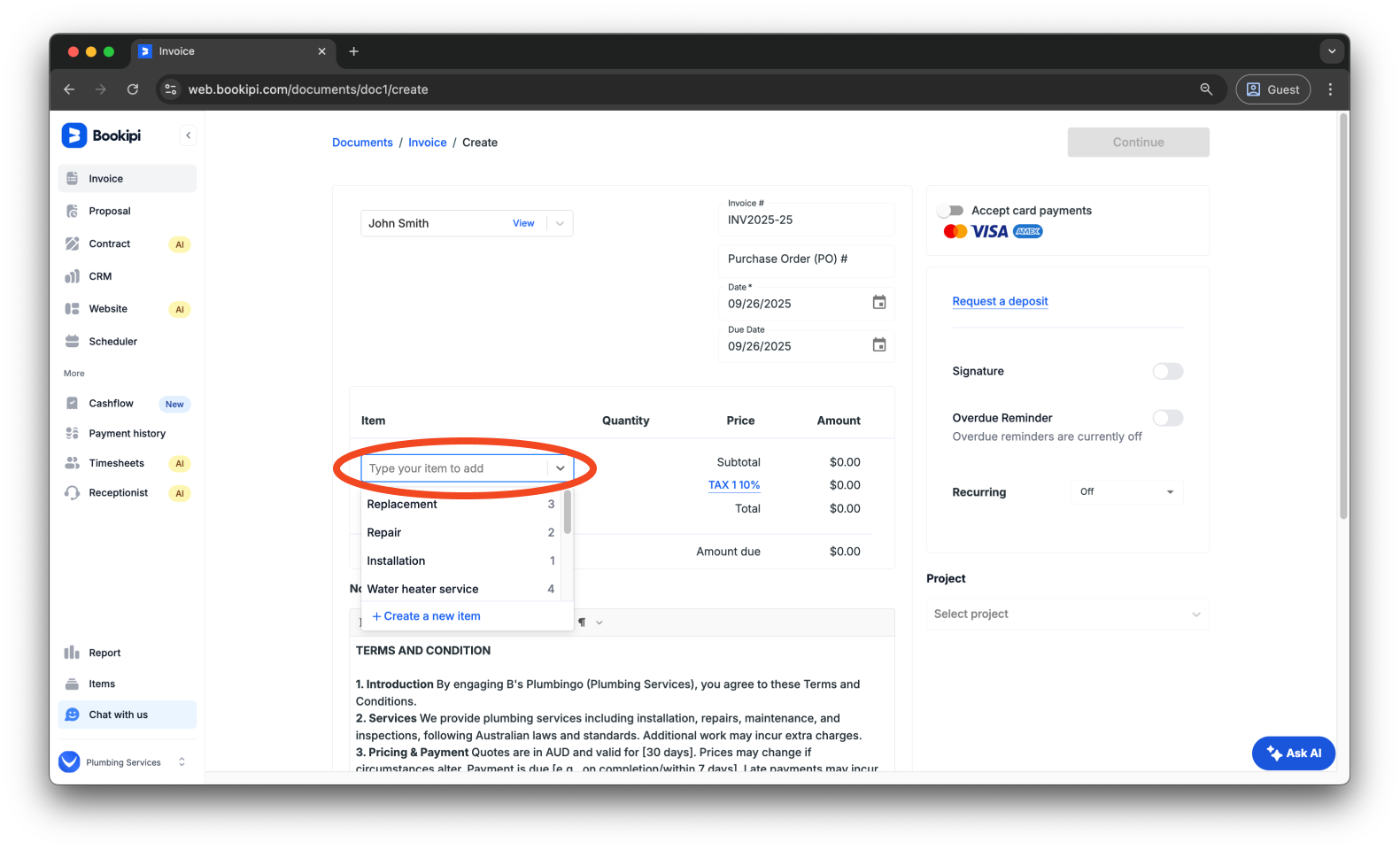Click the page vertical scrollbar
This screenshot has width=1400, height=850.
pos(1343,316)
